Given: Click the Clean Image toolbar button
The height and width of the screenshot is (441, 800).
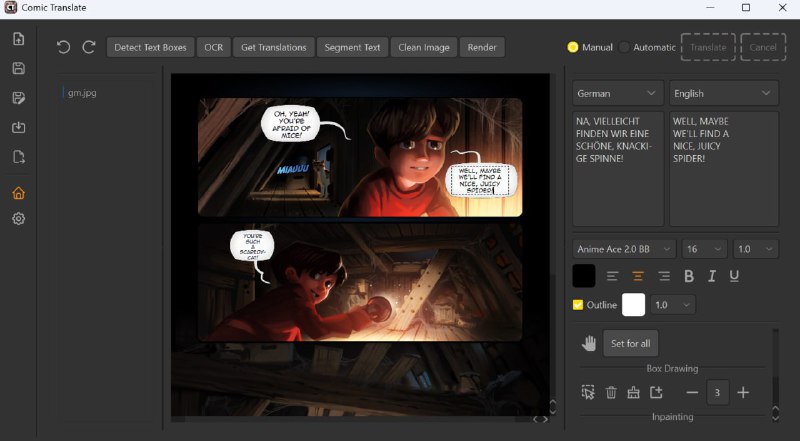Looking at the screenshot, I should tap(425, 47).
